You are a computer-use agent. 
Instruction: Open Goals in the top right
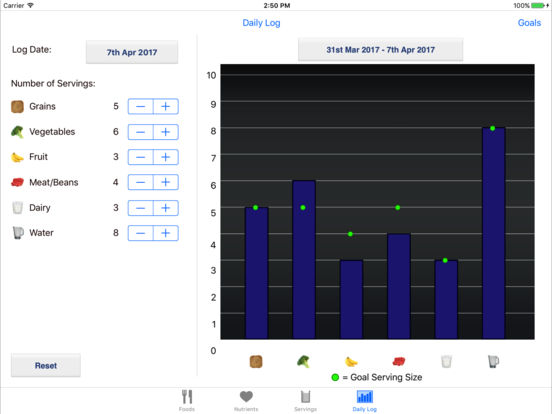(x=529, y=23)
